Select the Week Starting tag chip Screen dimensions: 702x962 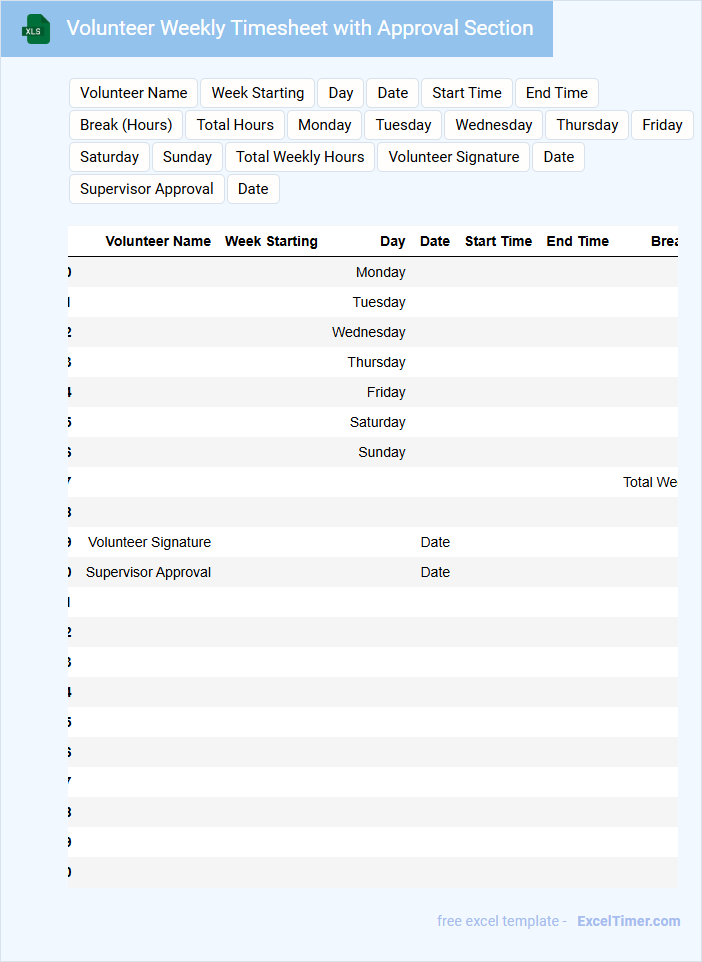(258, 93)
